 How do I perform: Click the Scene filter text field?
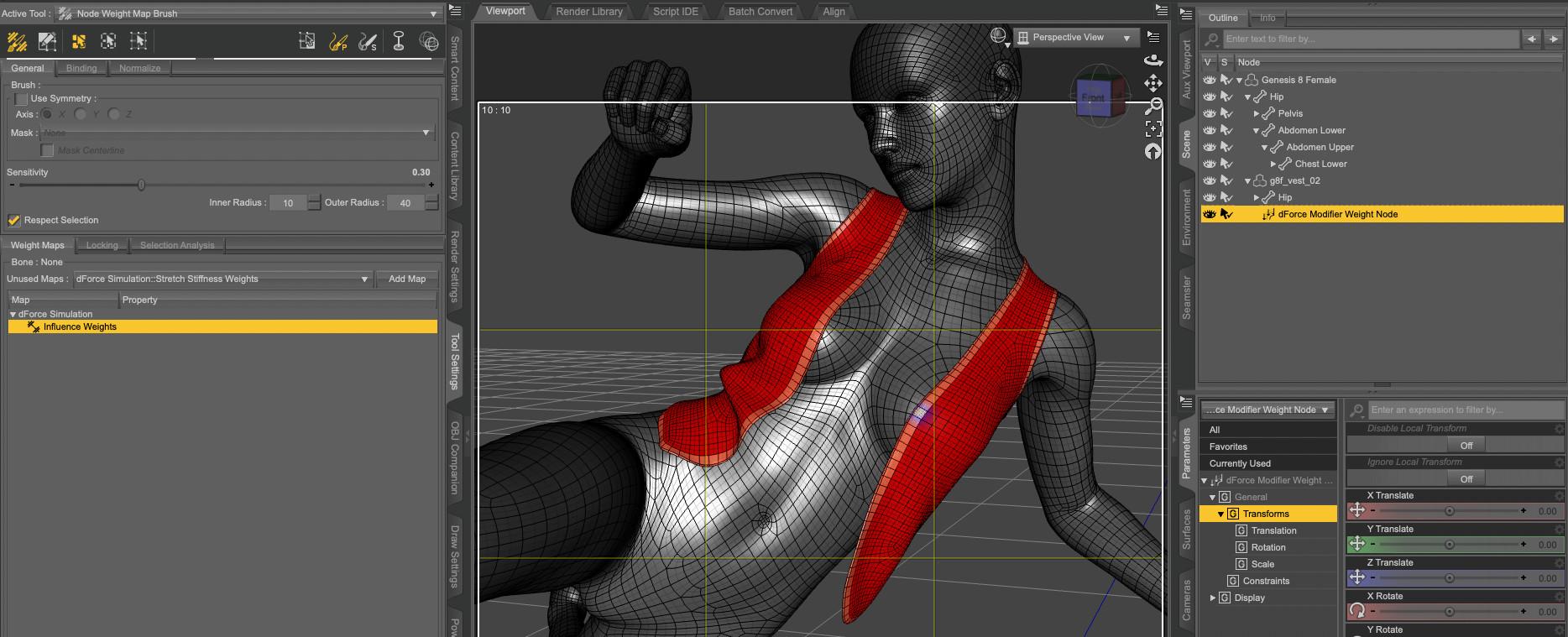(1371, 39)
